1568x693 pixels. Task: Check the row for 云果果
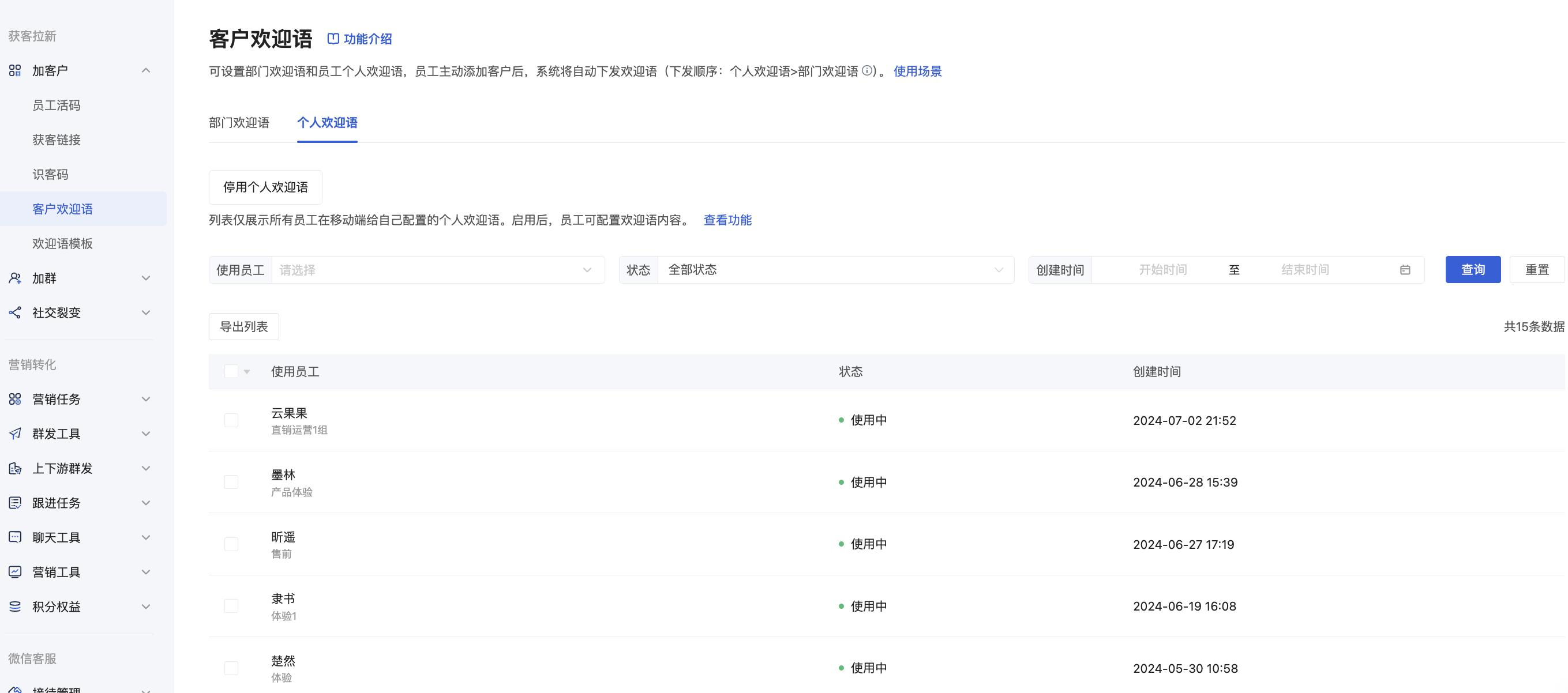pos(231,420)
